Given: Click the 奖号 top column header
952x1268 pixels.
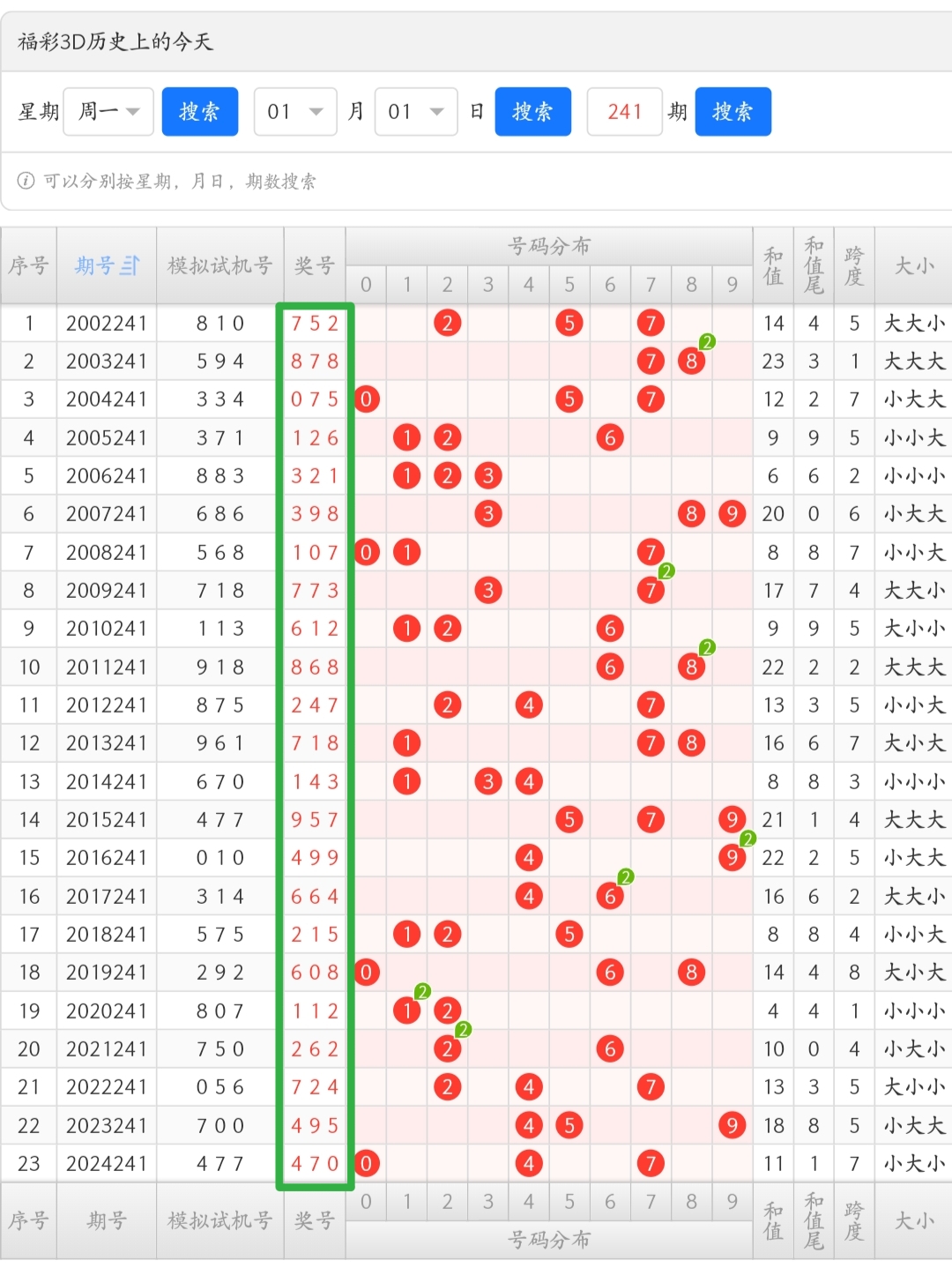Looking at the screenshot, I should (x=315, y=265).
